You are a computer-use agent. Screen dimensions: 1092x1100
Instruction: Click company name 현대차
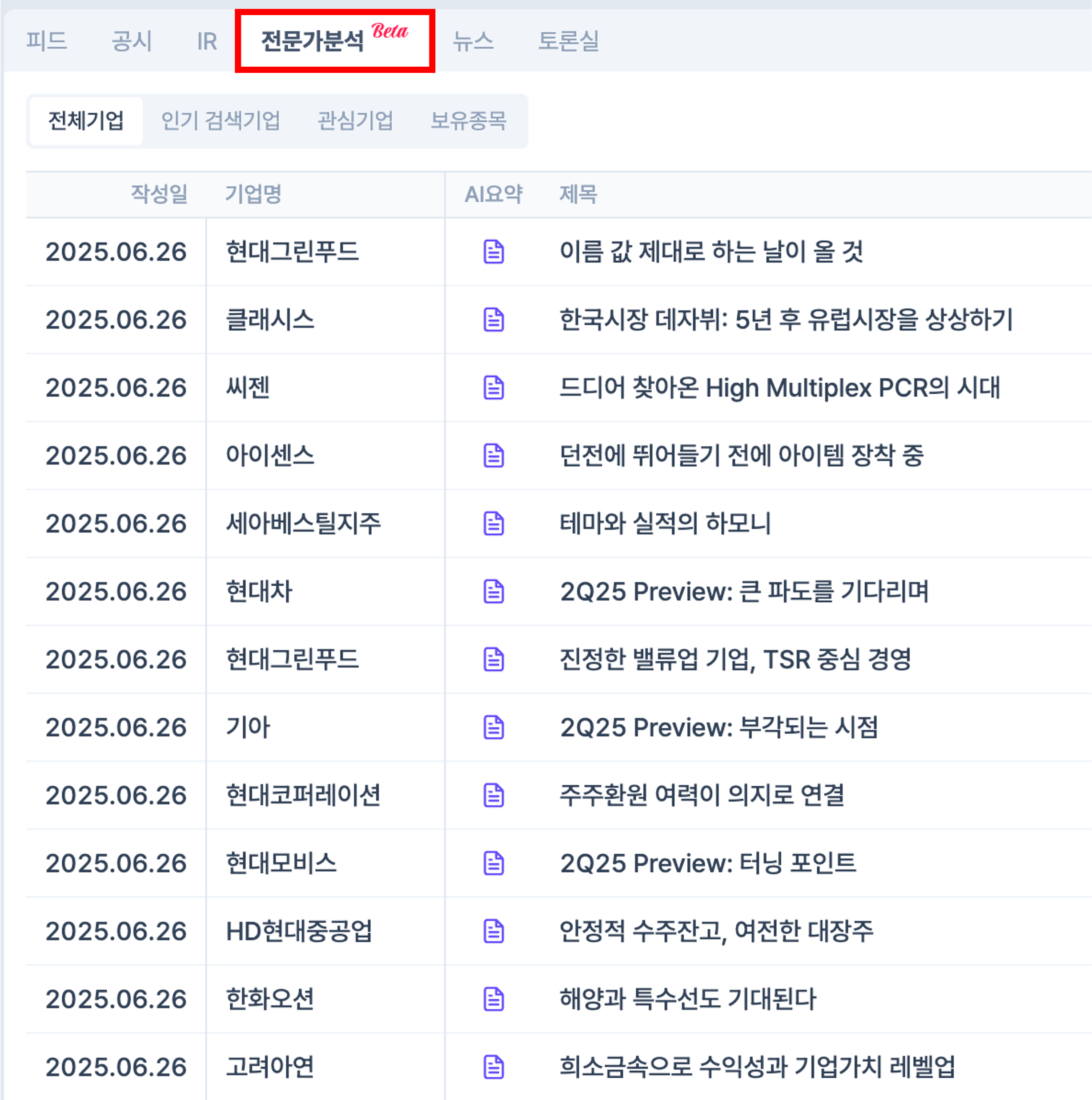259,592
